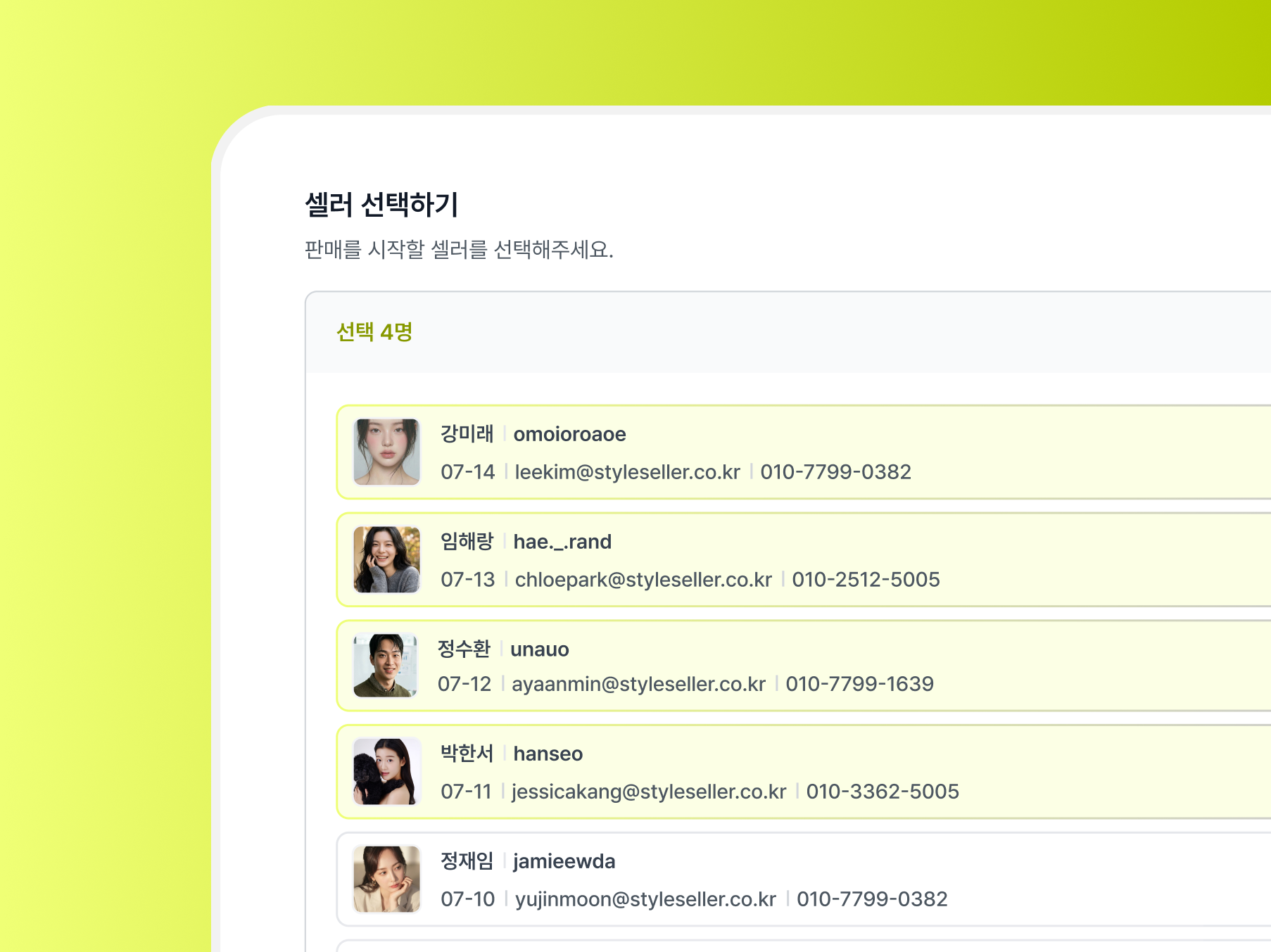
Task: Click the username hae._.rand
Action: click(x=562, y=542)
